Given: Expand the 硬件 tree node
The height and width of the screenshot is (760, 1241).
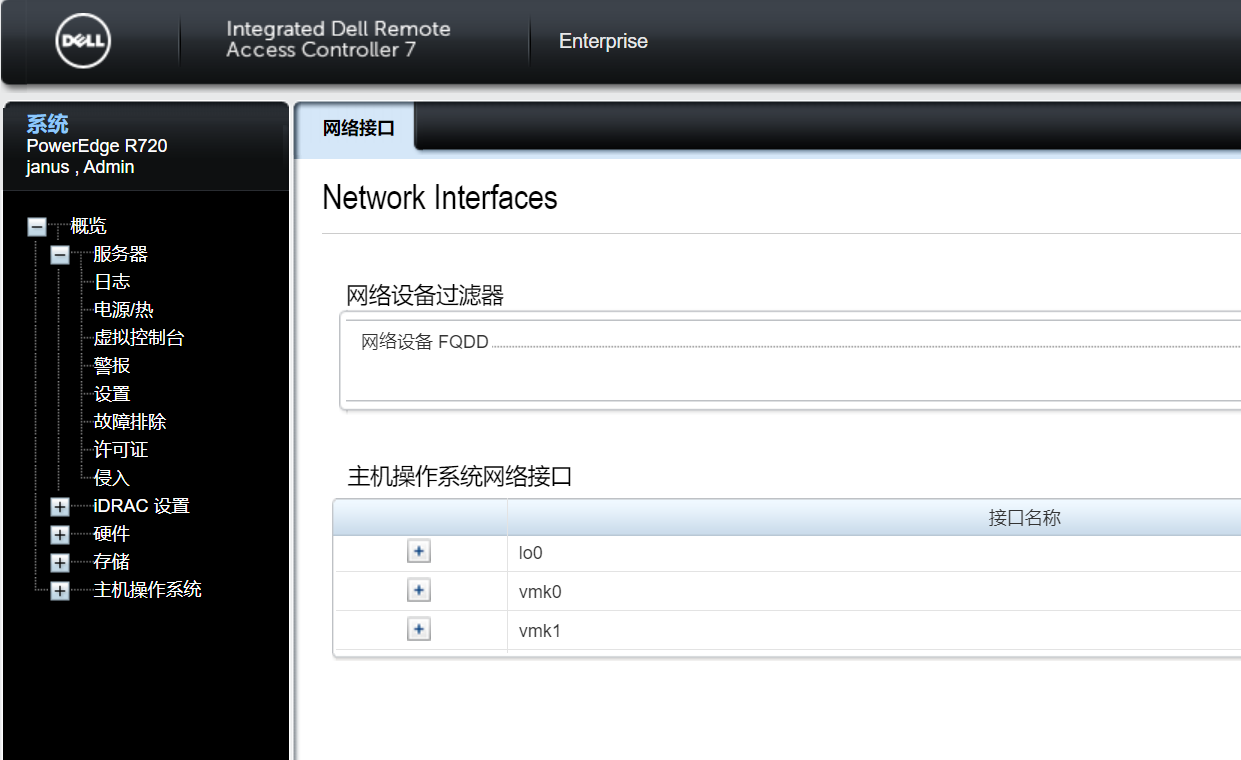Looking at the screenshot, I should 59,534.
